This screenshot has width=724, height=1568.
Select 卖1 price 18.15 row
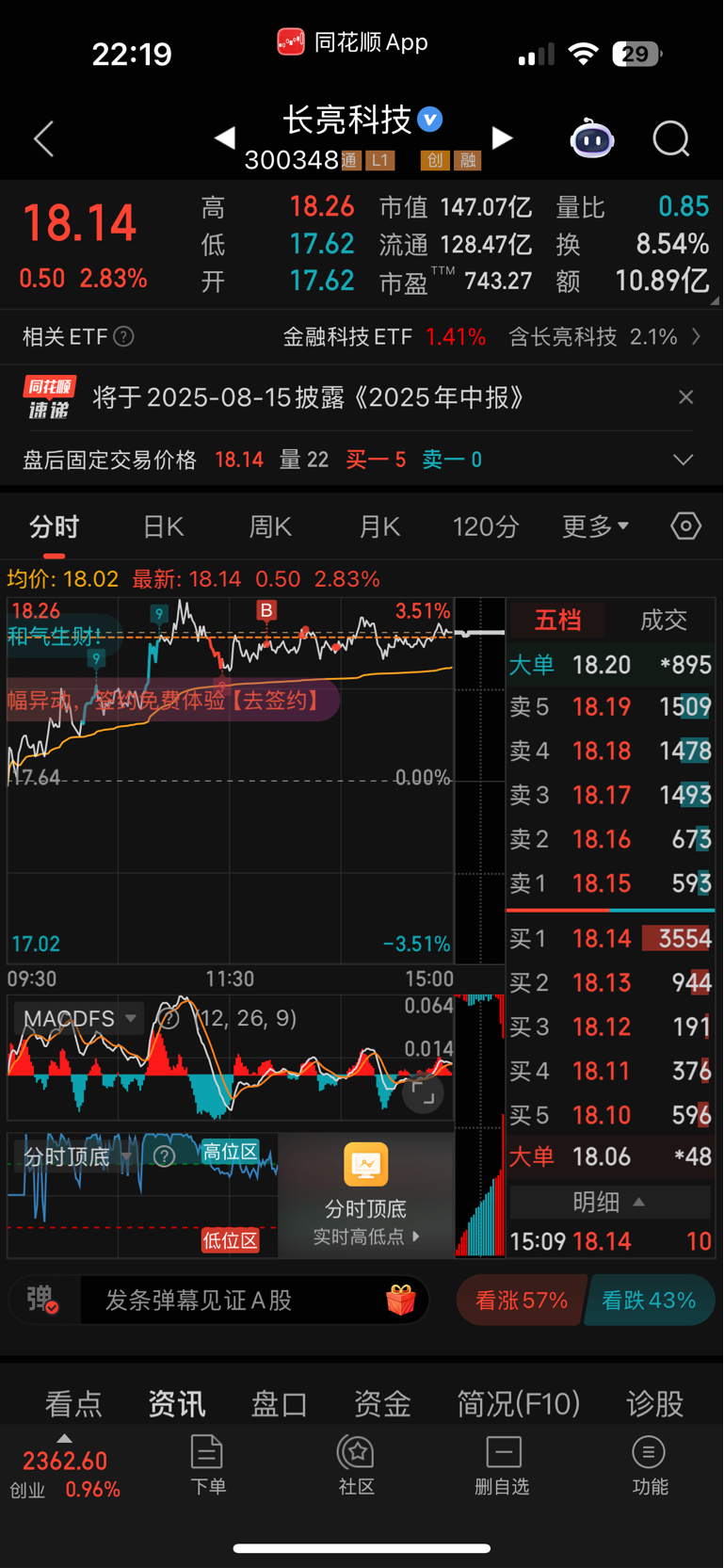[610, 883]
